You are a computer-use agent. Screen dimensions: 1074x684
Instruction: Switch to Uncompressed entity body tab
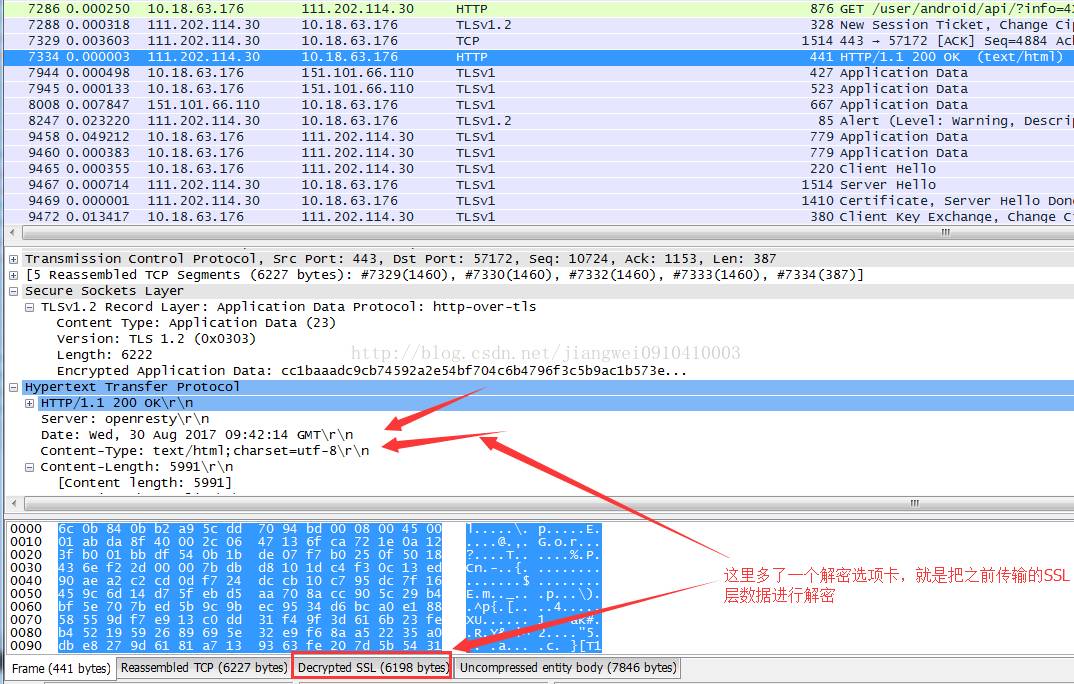(x=568, y=668)
